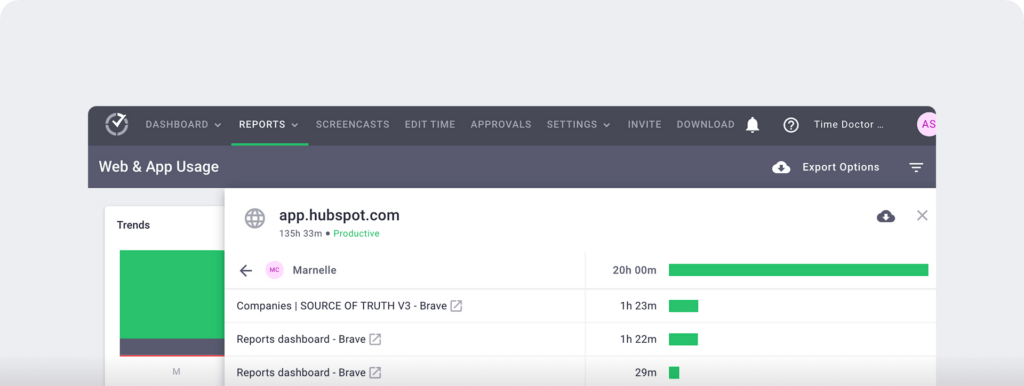The width and height of the screenshot is (1024, 386).
Task: Click the Time Doctor logo icon
Action: pyautogui.click(x=117, y=124)
